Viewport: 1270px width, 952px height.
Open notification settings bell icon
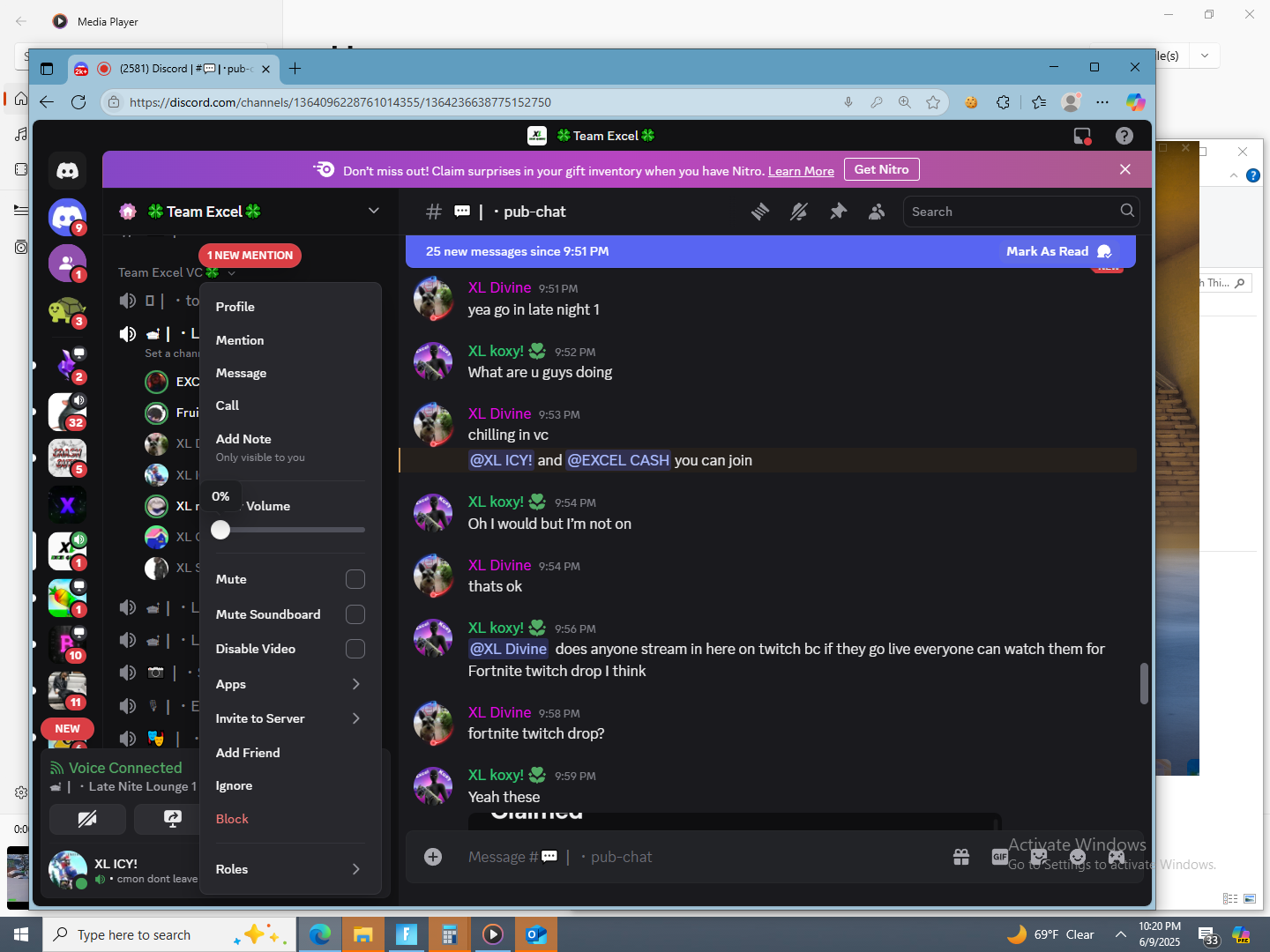[x=799, y=212]
